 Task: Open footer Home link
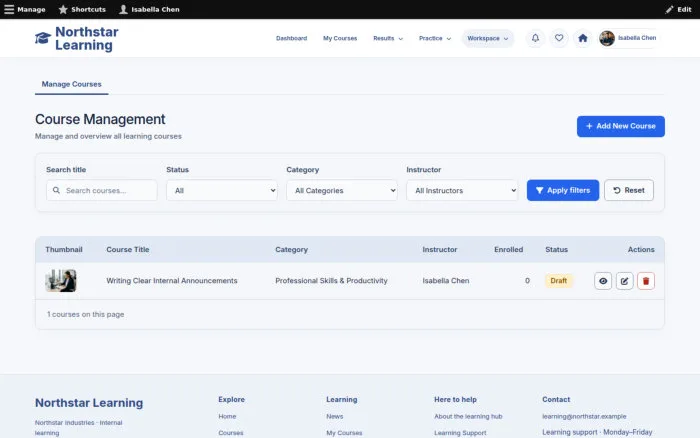click(x=227, y=416)
